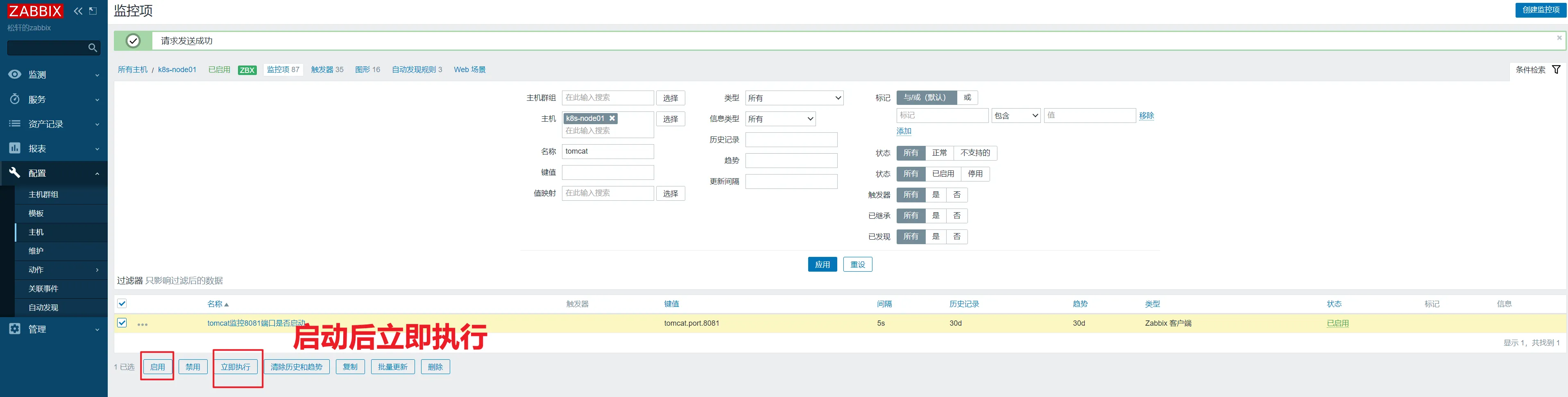Open the 类型 type dropdown
The width and height of the screenshot is (1568, 397).
(x=794, y=98)
